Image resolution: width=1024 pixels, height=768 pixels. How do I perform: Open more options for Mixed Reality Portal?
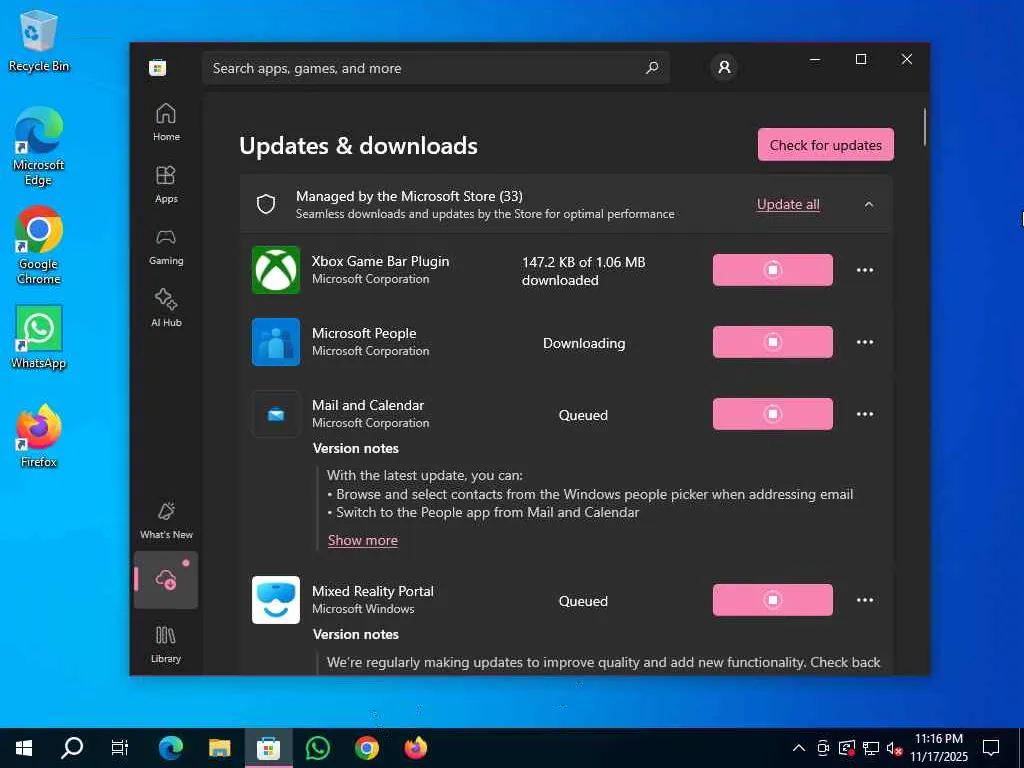865,600
